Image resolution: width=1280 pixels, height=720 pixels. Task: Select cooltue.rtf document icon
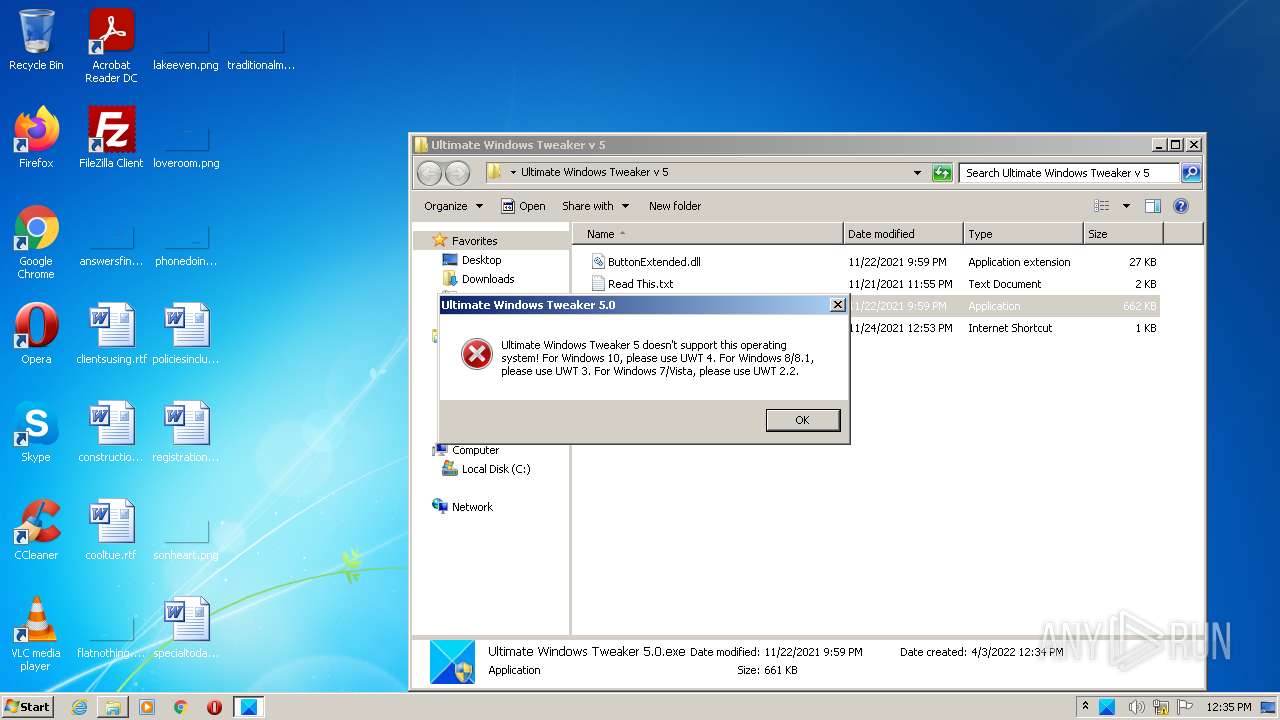click(x=111, y=529)
